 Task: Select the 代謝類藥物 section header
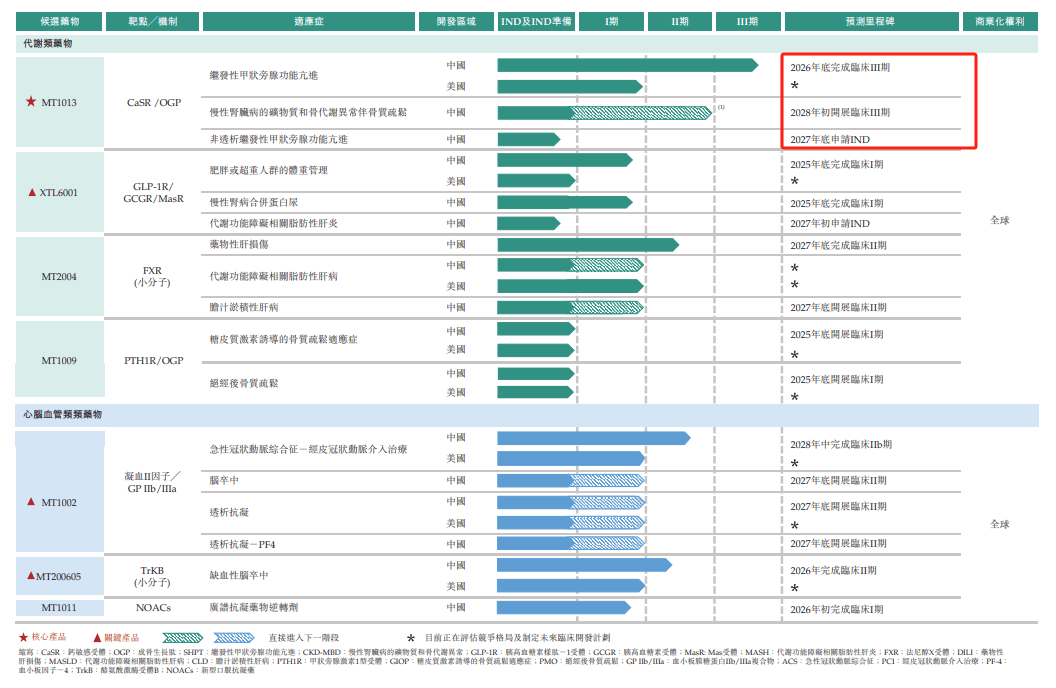coord(48,44)
